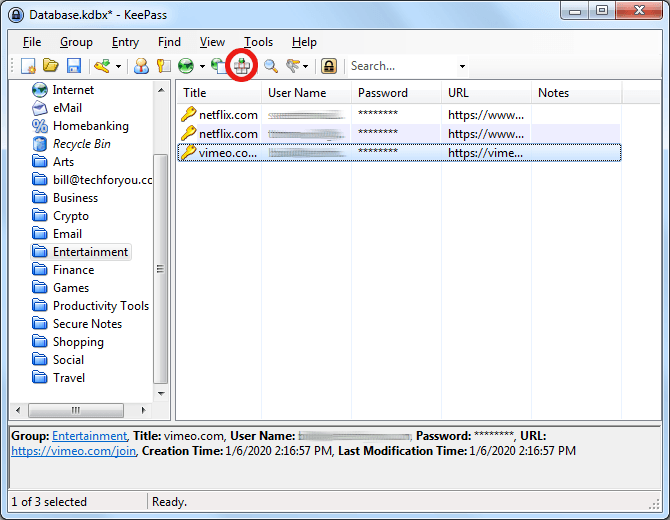Copy password with the key-and-page icon
670x520 pixels.
pyautogui.click(x=164, y=66)
